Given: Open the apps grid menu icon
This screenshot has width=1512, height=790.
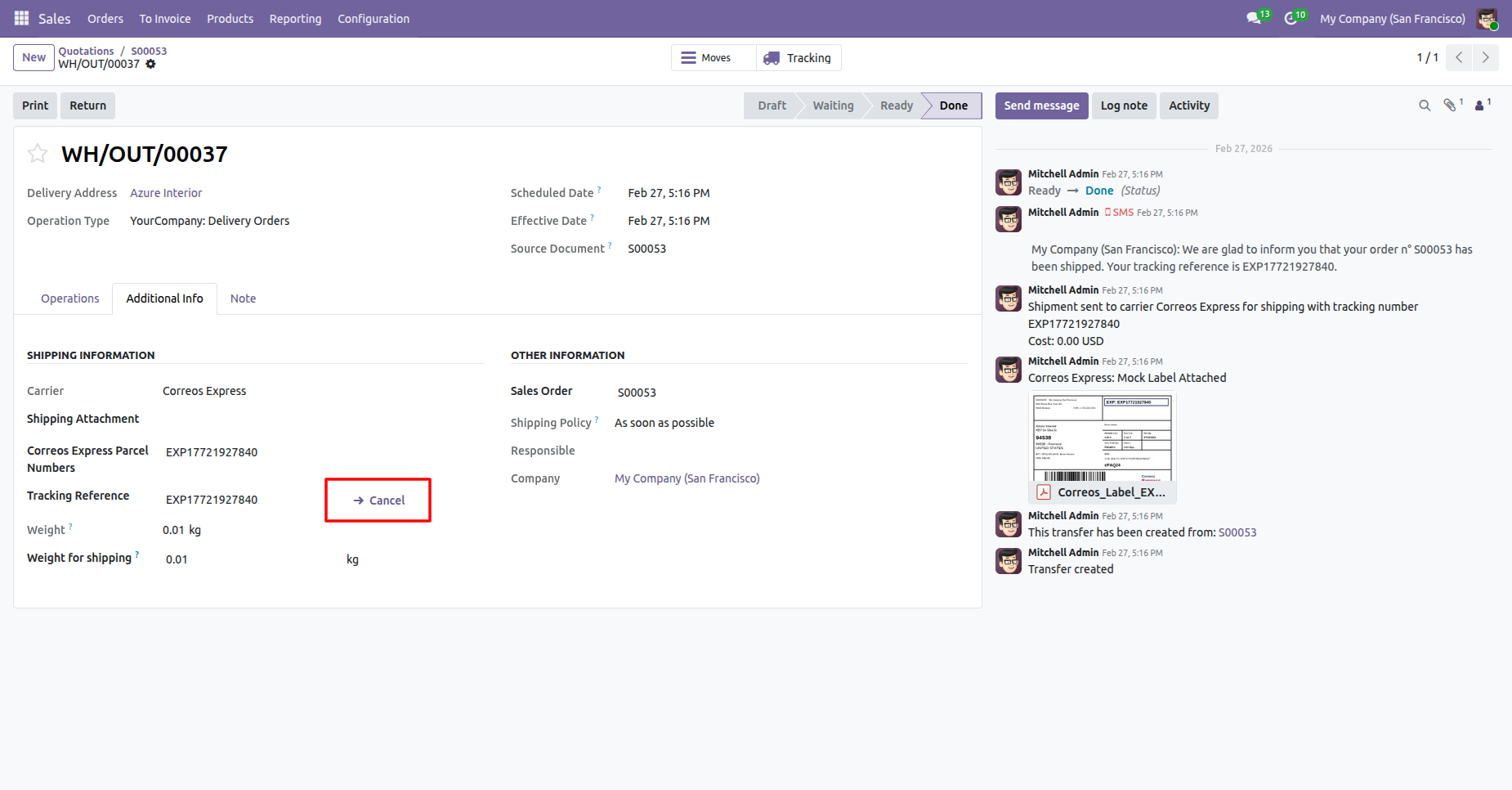Looking at the screenshot, I should [22, 18].
